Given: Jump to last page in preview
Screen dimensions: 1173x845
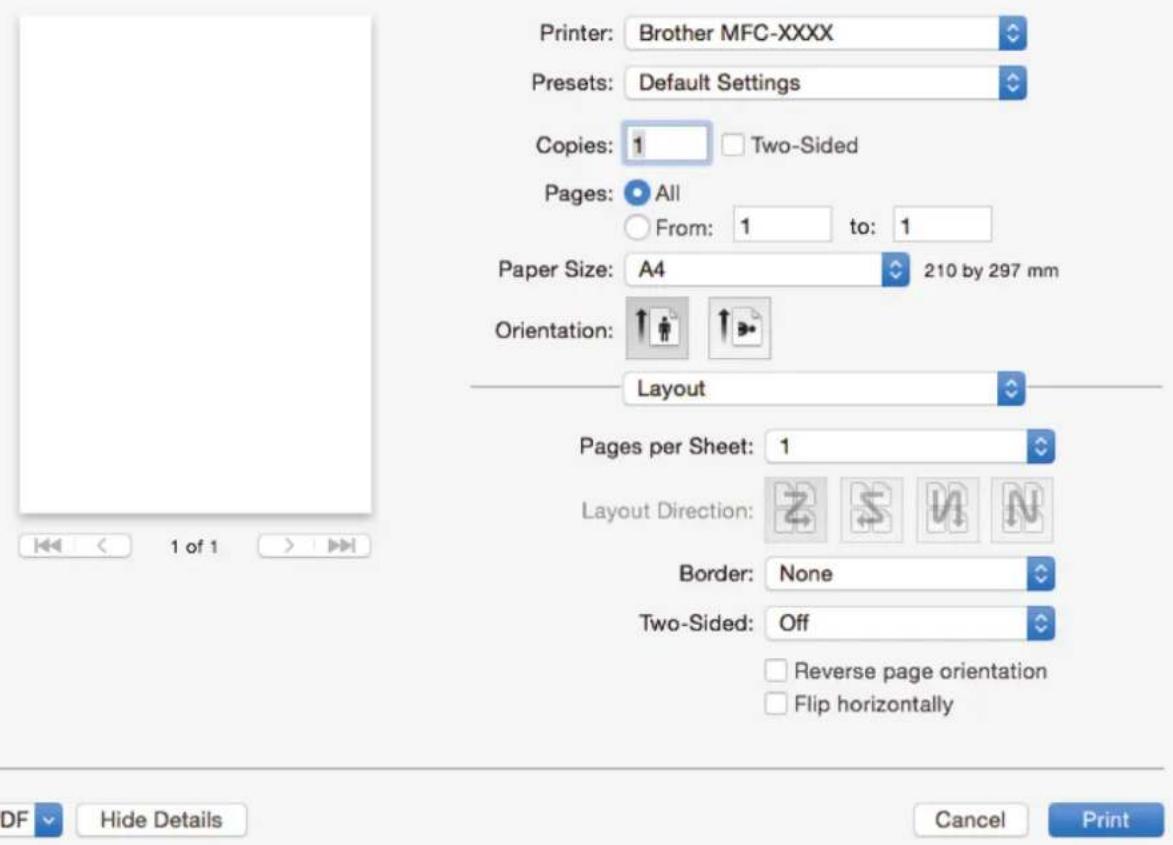Looking at the screenshot, I should pyautogui.click(x=342, y=546).
